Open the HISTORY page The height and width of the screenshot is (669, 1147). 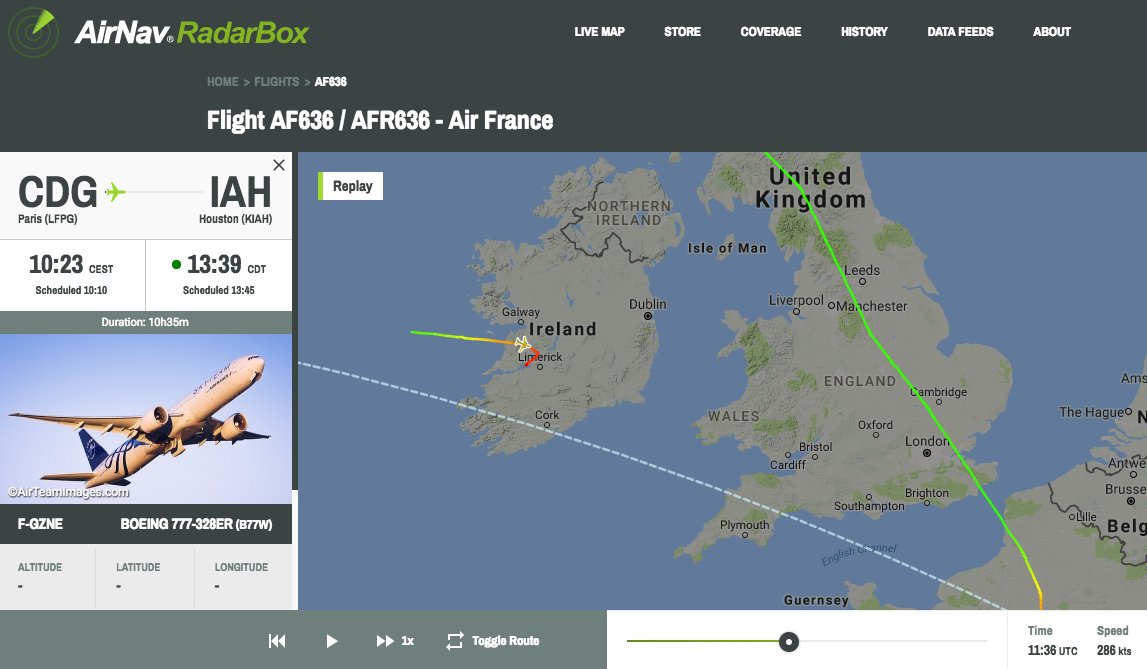pyautogui.click(x=864, y=31)
